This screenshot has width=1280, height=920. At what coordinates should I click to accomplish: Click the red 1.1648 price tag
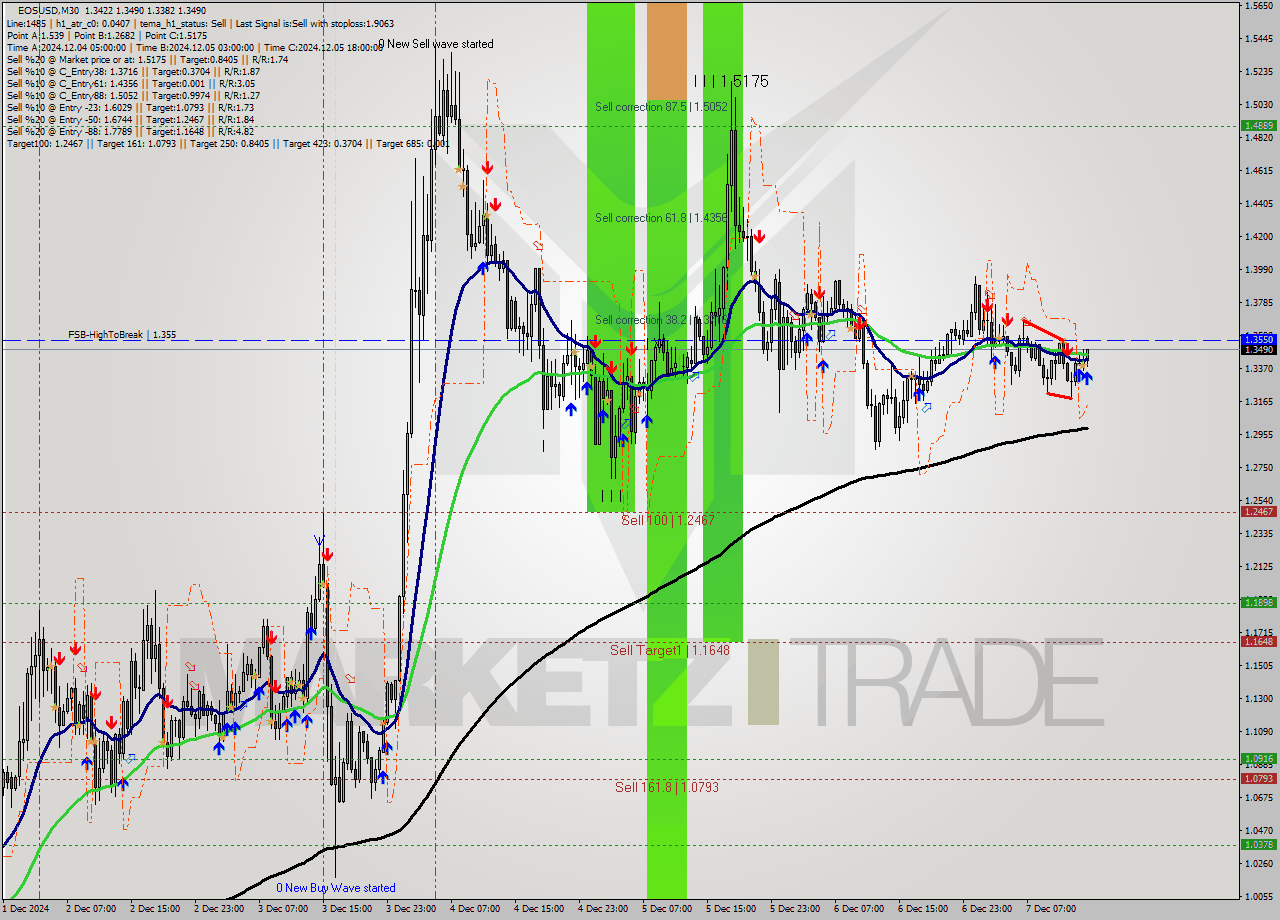(x=1258, y=641)
